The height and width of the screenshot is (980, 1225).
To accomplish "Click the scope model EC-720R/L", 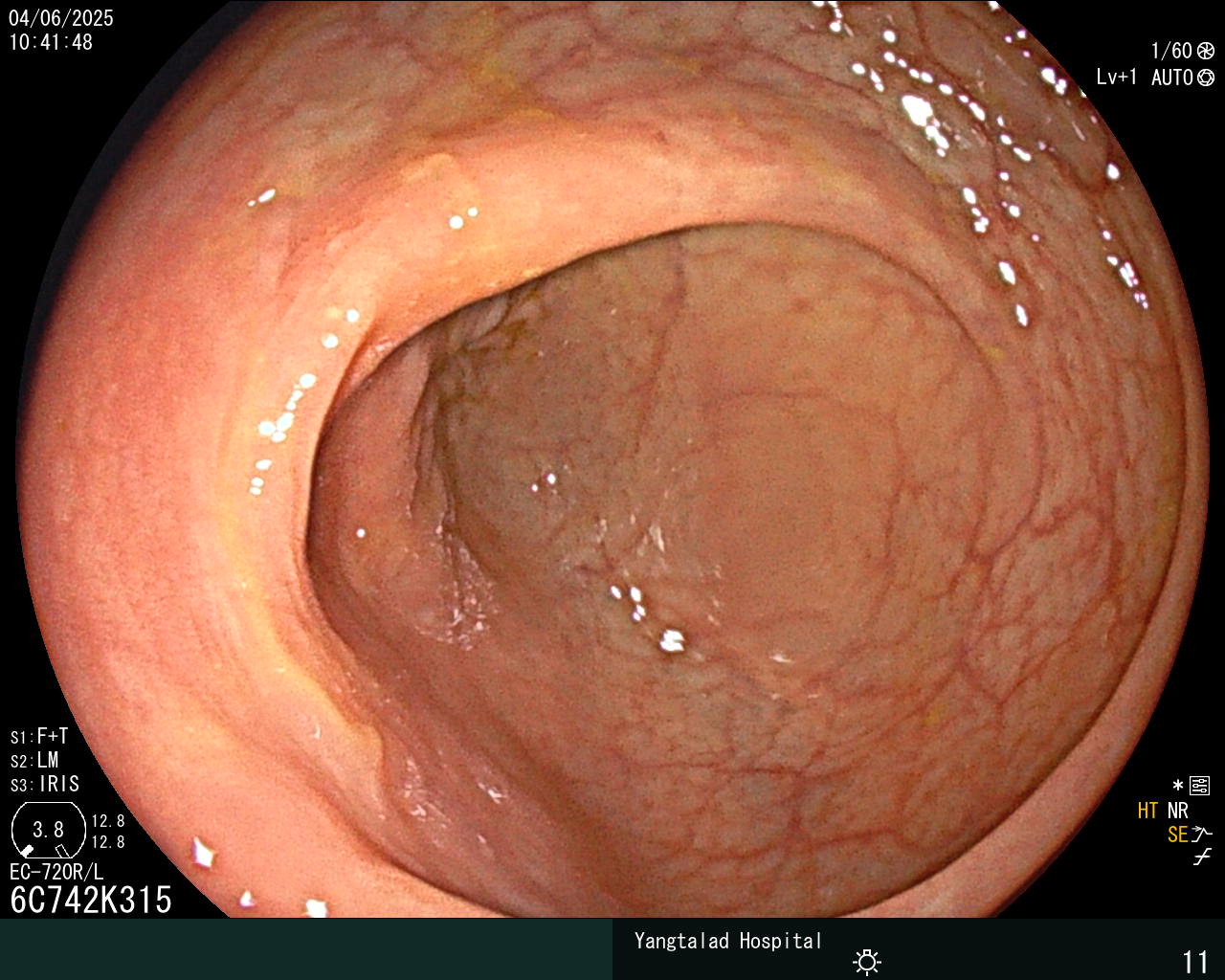I will 56,872.
